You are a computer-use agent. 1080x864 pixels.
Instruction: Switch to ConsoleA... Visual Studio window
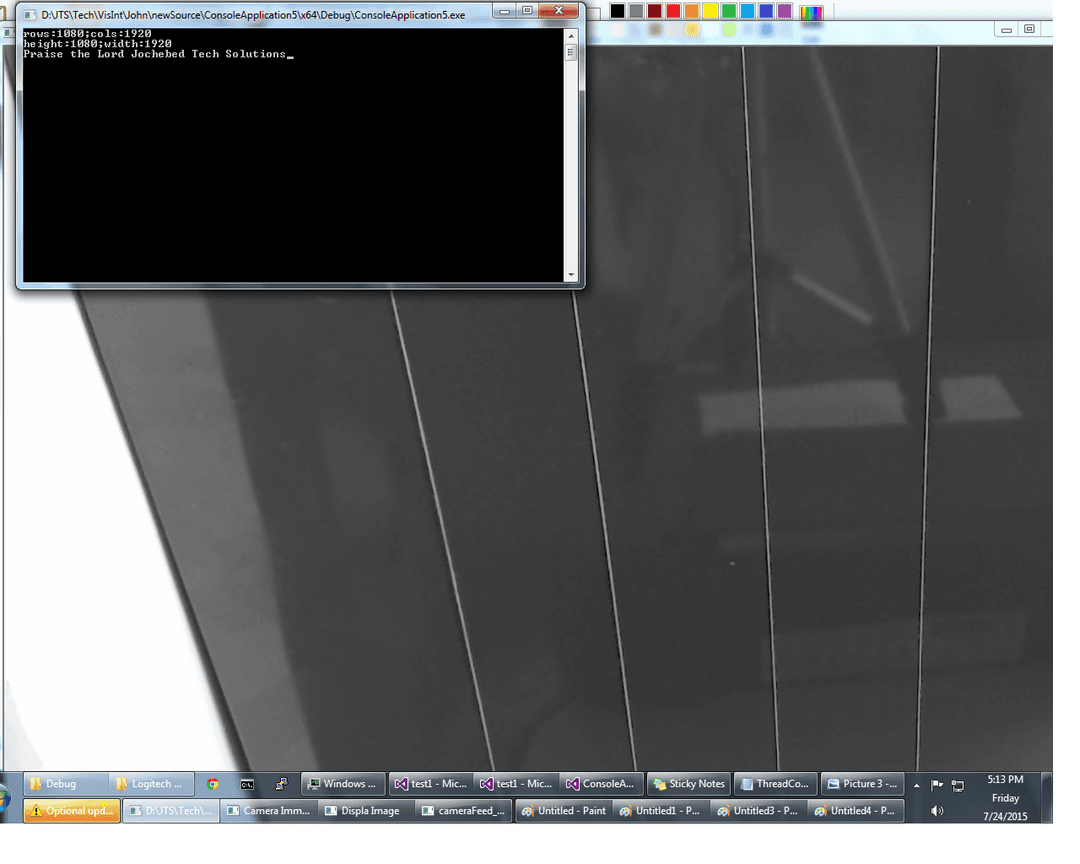(601, 784)
